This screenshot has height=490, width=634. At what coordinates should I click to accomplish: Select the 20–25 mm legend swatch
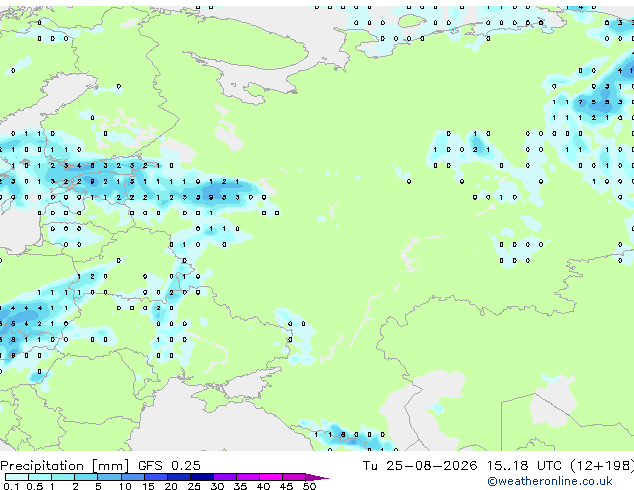(x=178, y=477)
